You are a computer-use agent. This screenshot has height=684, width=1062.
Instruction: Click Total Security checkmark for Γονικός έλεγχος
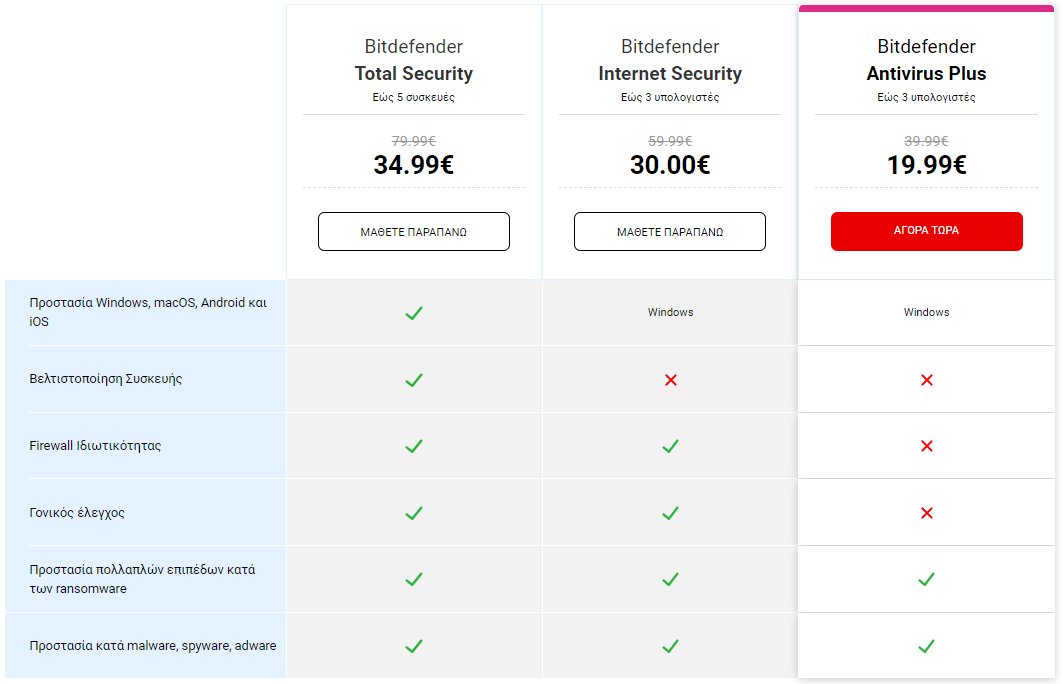(413, 513)
